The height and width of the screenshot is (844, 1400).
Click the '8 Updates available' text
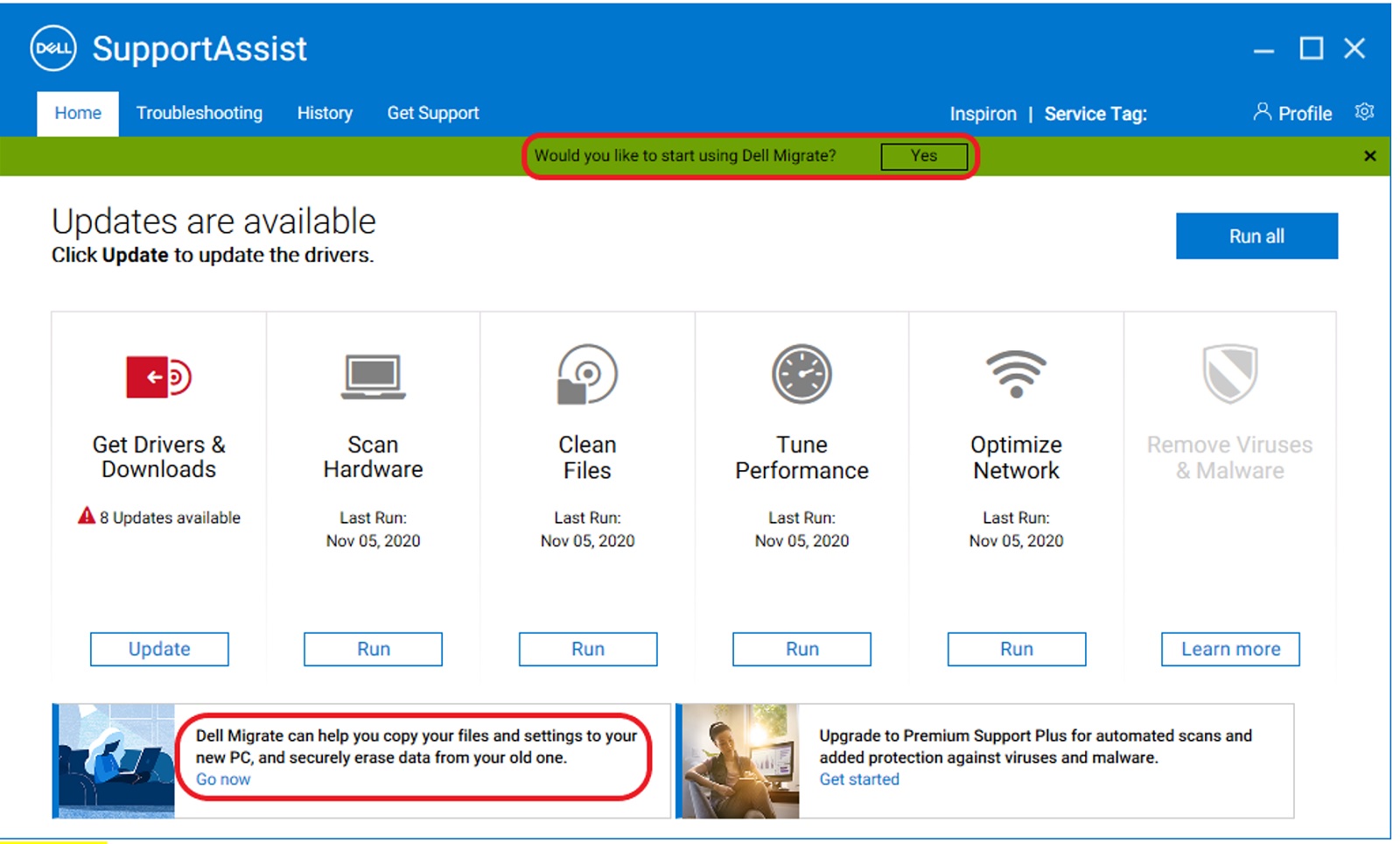(170, 517)
